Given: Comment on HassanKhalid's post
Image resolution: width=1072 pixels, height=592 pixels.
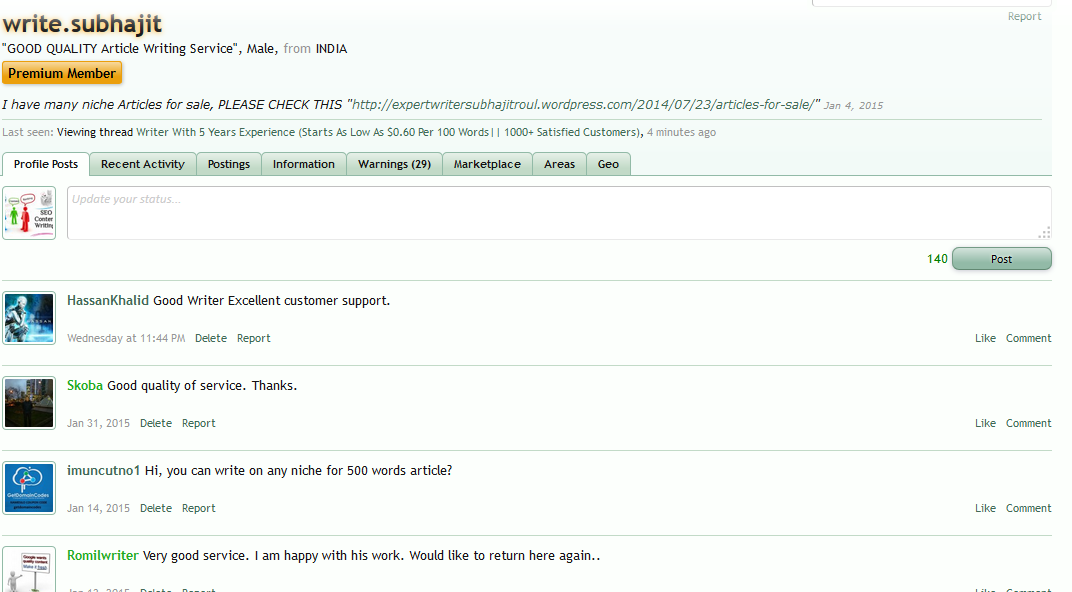Looking at the screenshot, I should click(x=1028, y=338).
